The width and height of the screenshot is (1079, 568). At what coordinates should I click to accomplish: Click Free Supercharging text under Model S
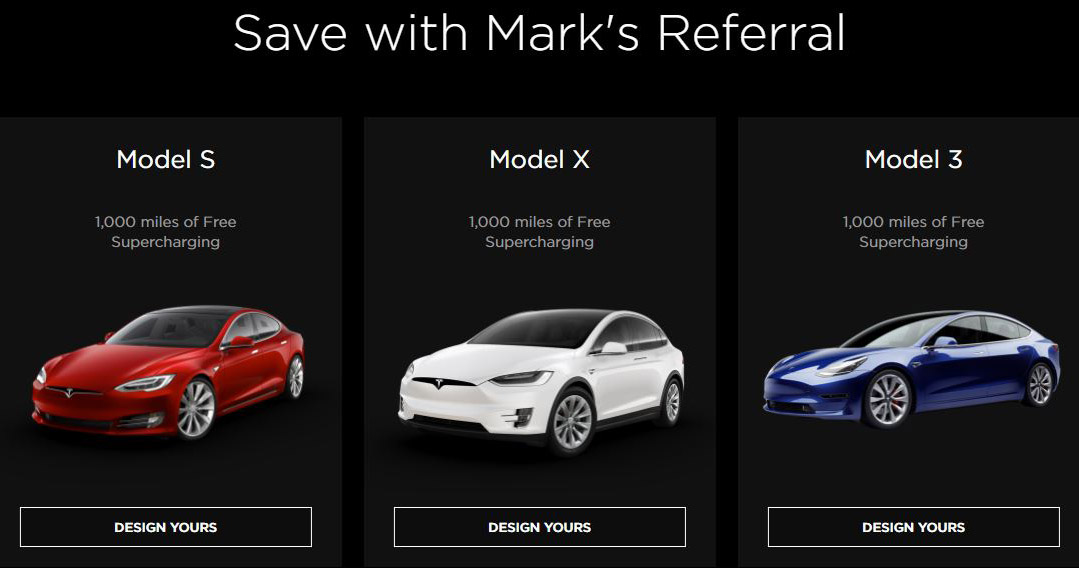click(x=166, y=232)
